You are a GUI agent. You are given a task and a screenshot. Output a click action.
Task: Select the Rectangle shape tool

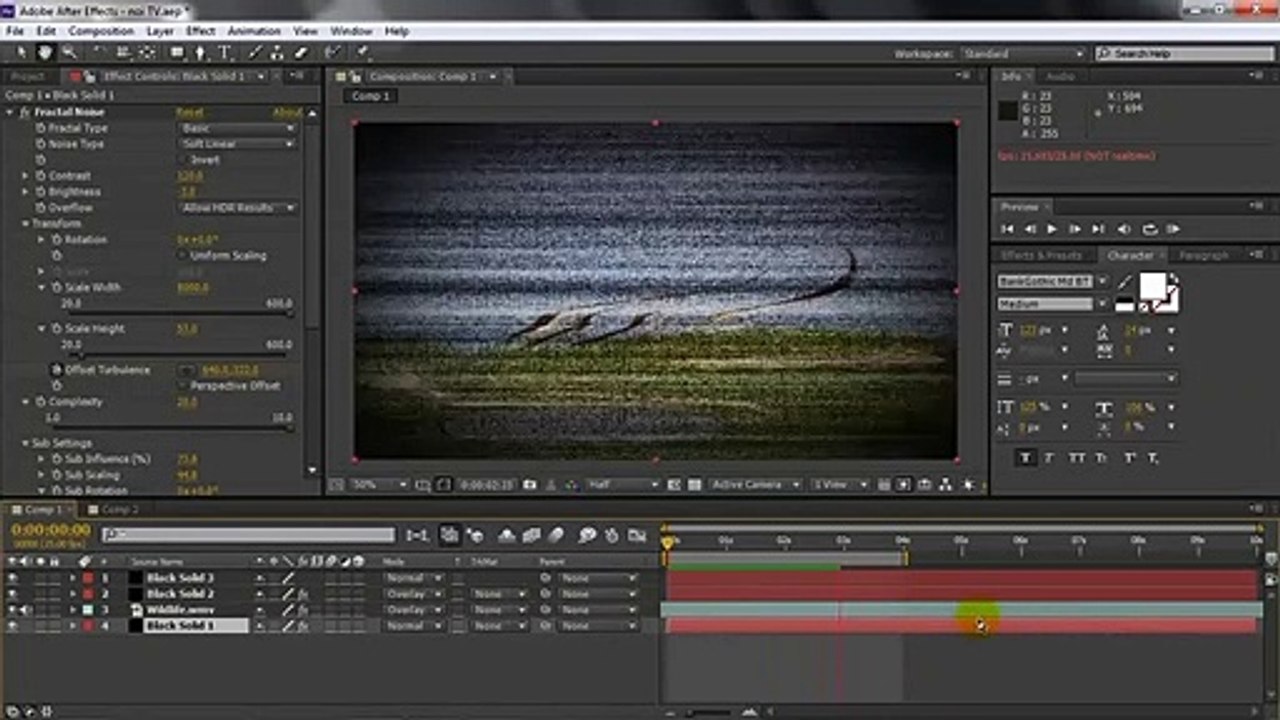tap(177, 52)
